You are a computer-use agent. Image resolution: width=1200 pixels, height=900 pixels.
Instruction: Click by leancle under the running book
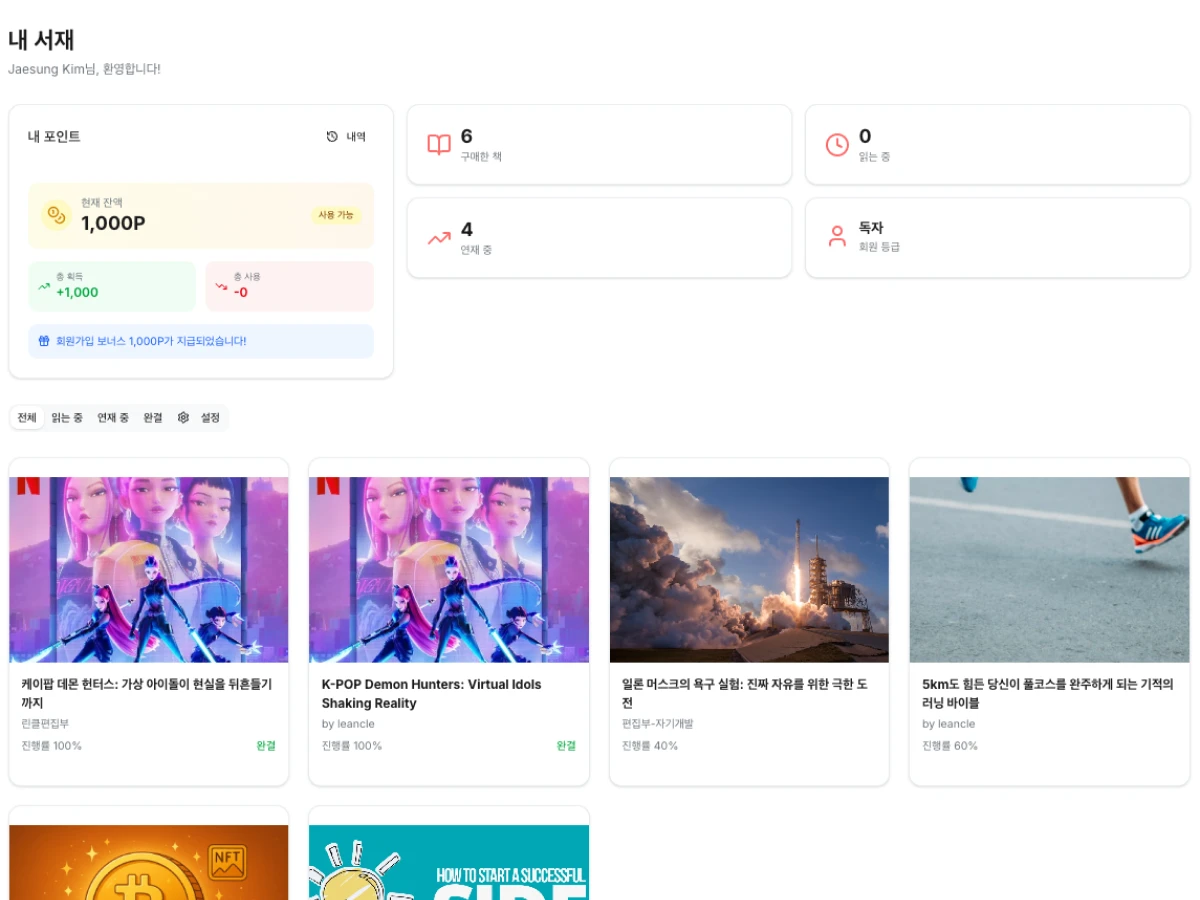click(948, 724)
